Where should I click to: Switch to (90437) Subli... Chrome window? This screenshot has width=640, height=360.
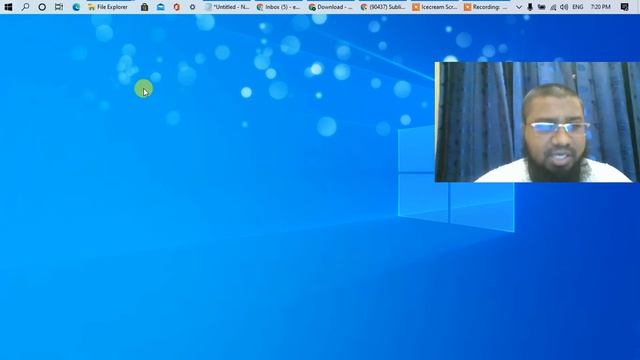383,7
